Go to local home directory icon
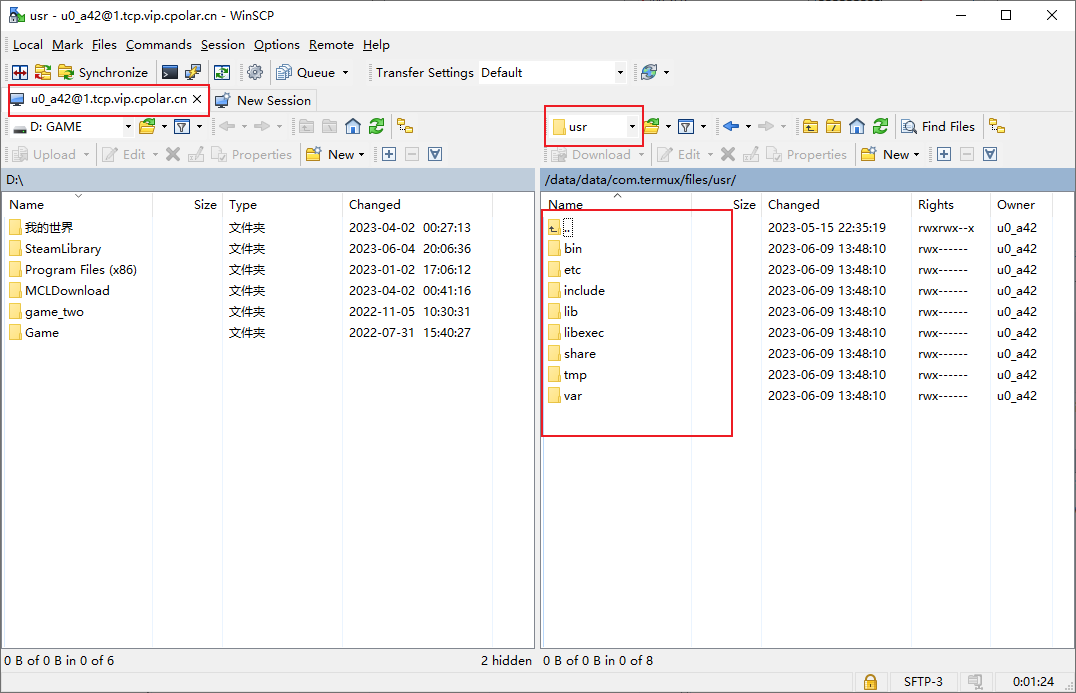The image size is (1076, 693). tap(353, 126)
